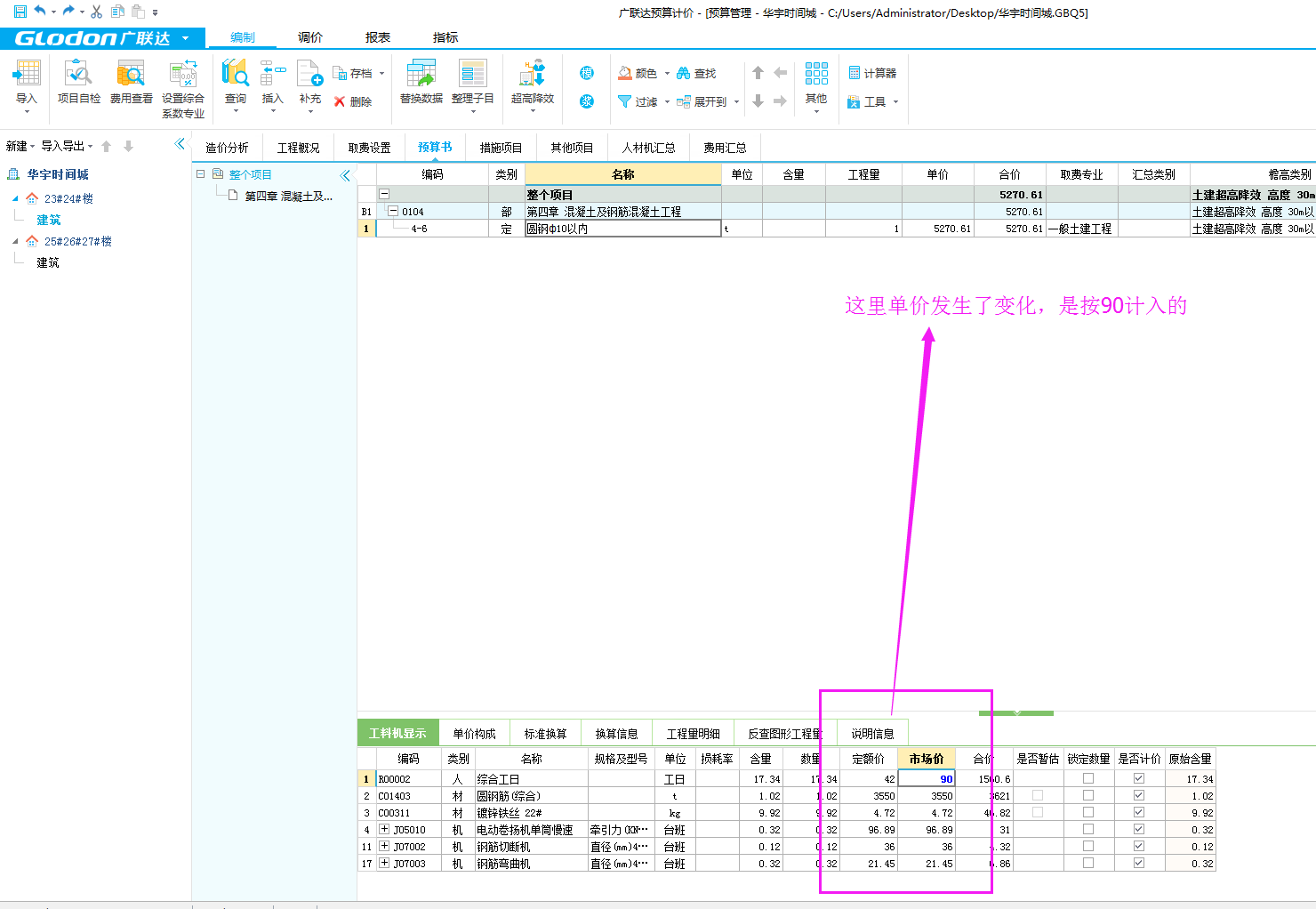Image resolution: width=1316 pixels, height=909 pixels.
Task: Click the scissors cut icon
Action: click(97, 12)
